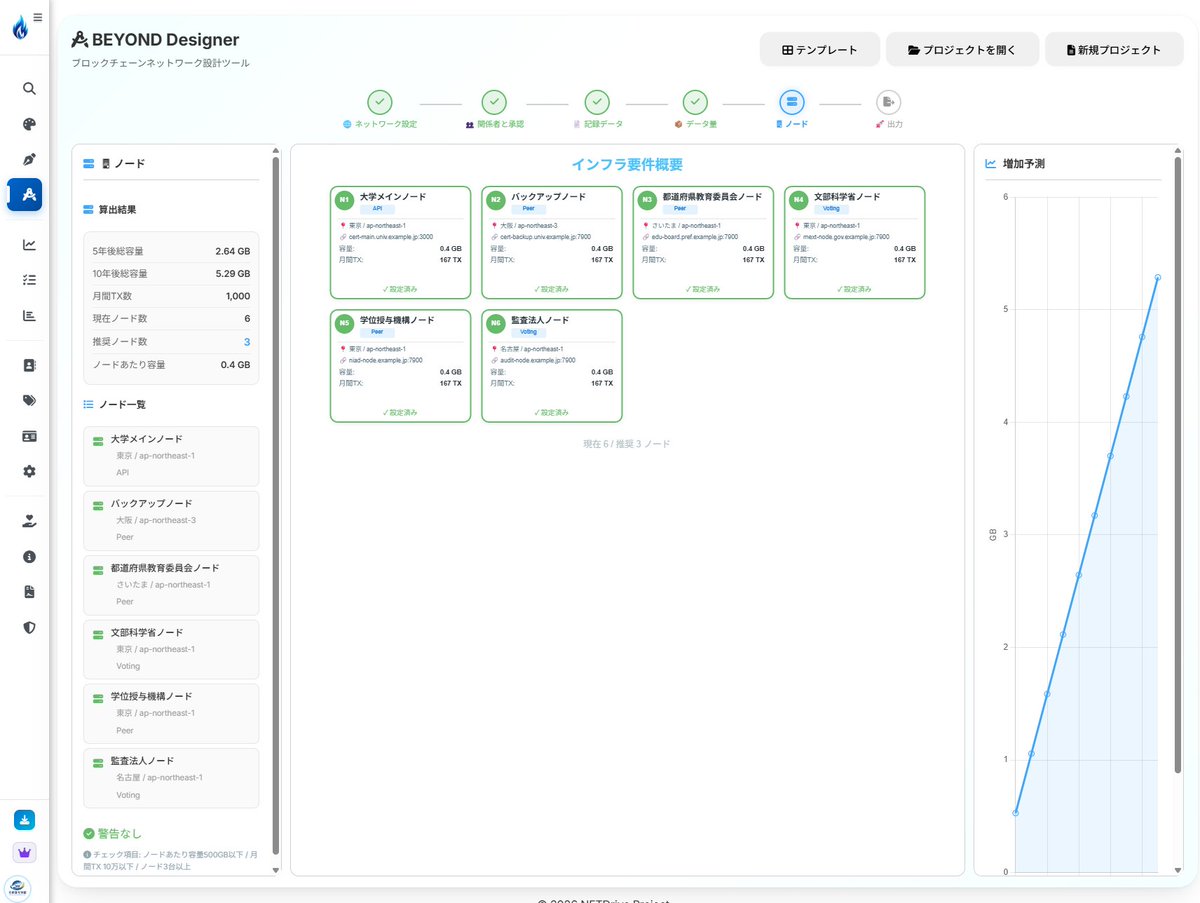
Task: Click the purple crown icon button
Action: 25,853
